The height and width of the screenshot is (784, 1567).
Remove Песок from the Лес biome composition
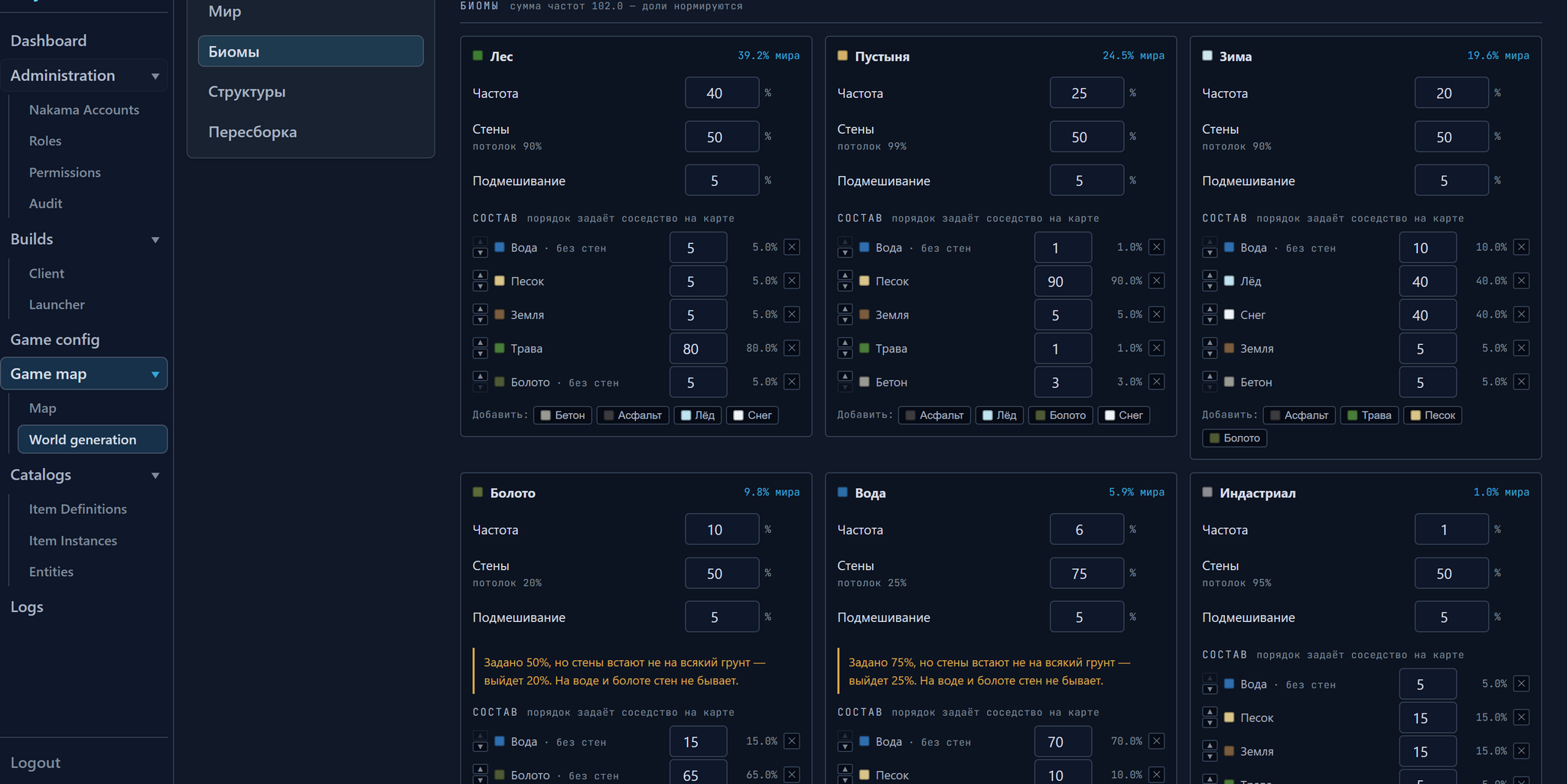[x=792, y=281]
